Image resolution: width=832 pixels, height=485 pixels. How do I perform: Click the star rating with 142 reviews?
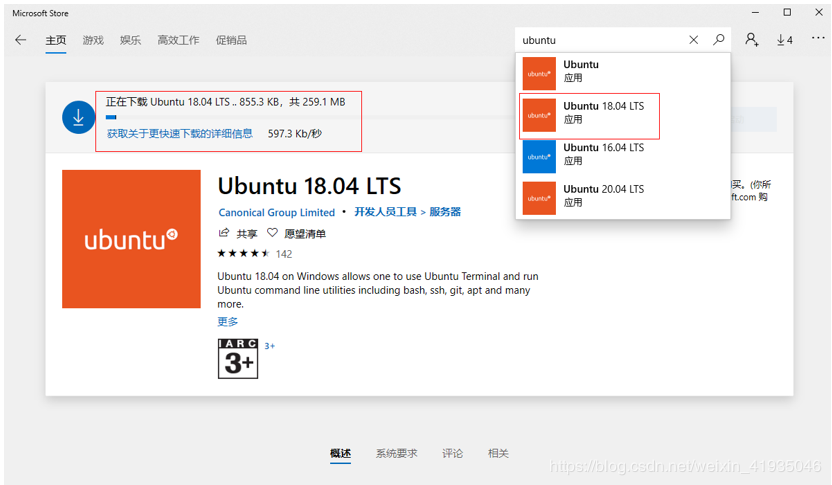255,254
